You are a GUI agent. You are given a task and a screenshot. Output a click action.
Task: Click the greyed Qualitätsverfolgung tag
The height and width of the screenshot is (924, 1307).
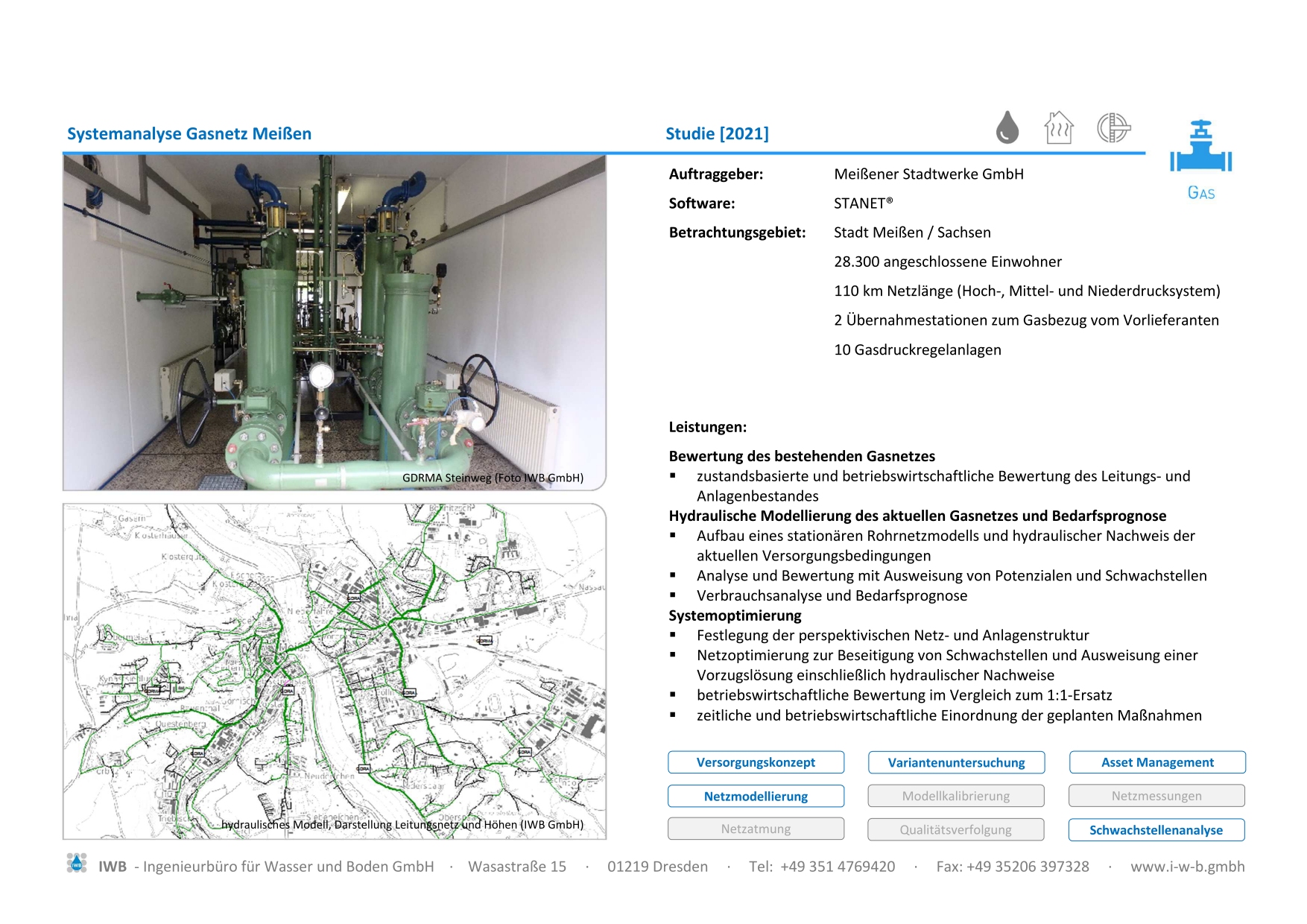point(956,829)
